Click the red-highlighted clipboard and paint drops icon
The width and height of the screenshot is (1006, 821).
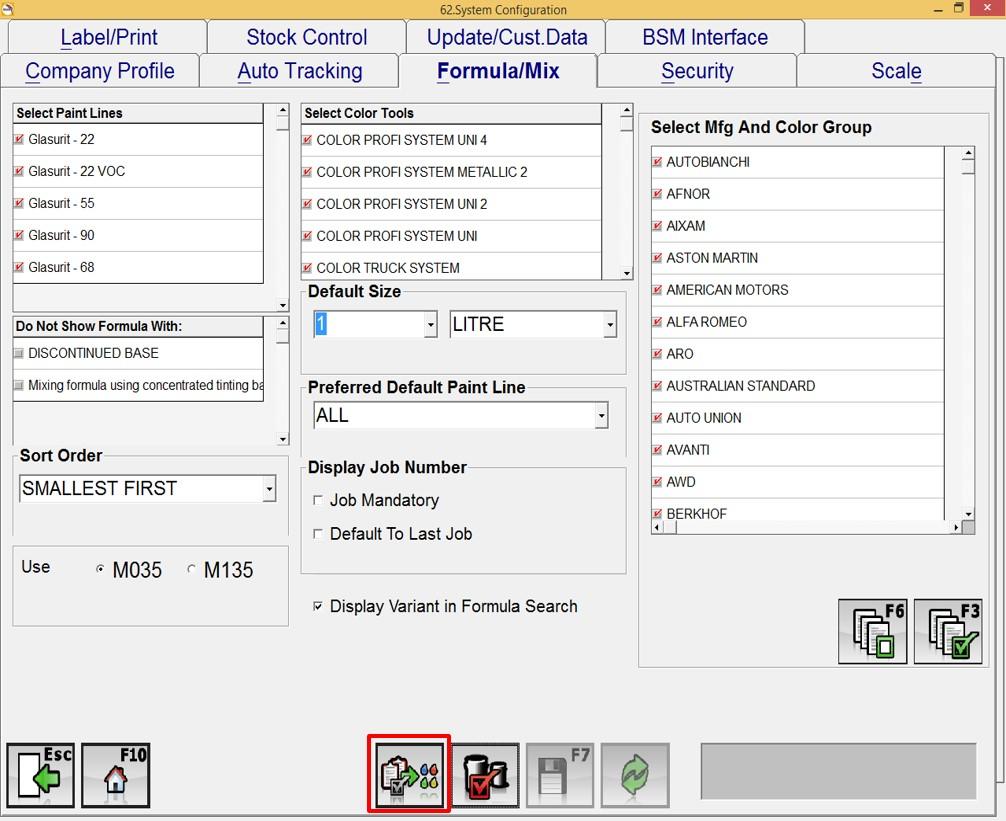pyautogui.click(x=408, y=775)
